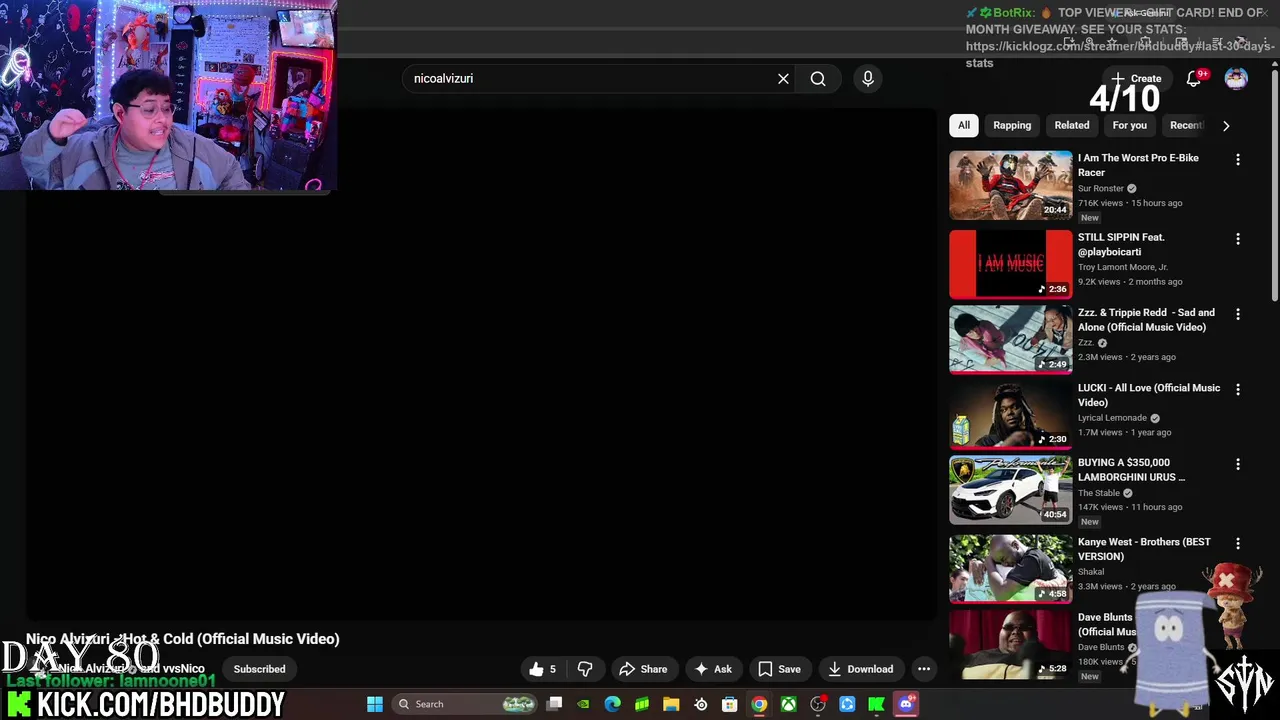
Task: Select the Related filter chip
Action: [x=1072, y=125]
